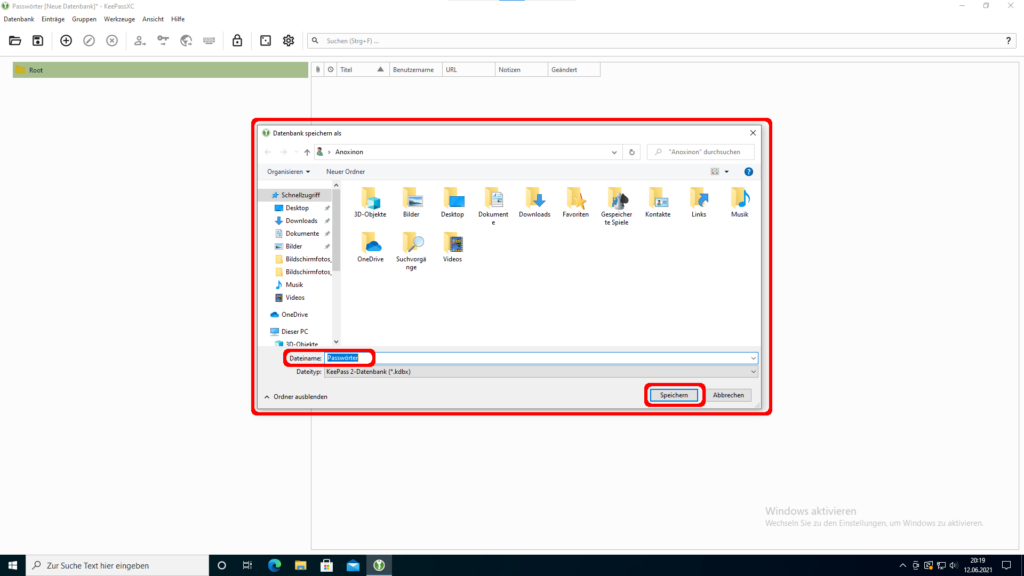The width and height of the screenshot is (1024, 576).
Task: Open Microsoft Store from the taskbar
Action: pyautogui.click(x=327, y=566)
